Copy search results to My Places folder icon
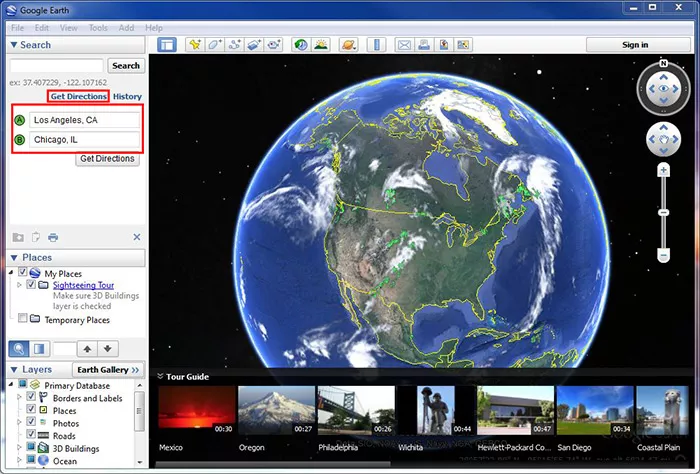Screen dimensions: 700x474 click(18, 237)
